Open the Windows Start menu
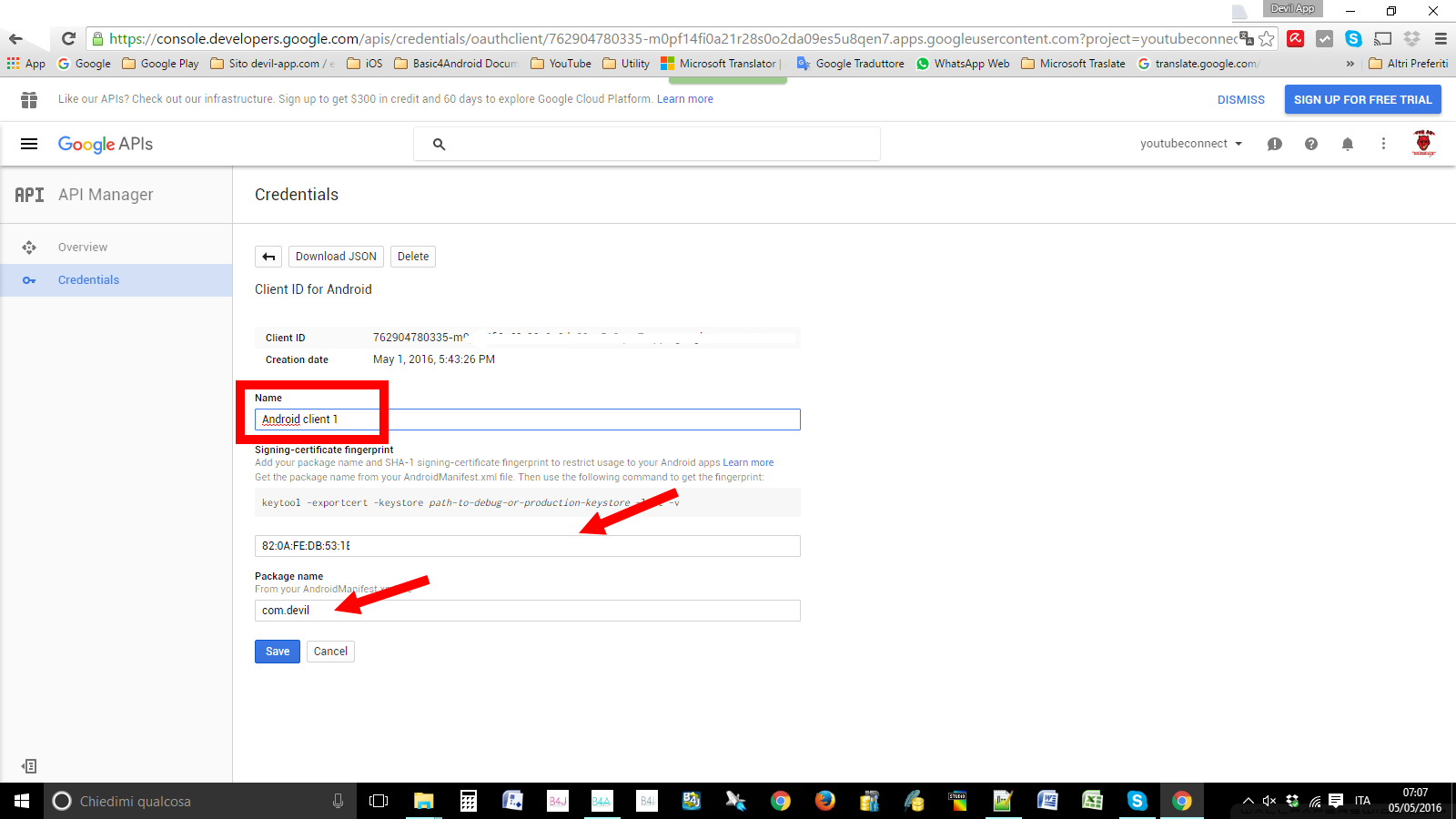Screen dimensions: 1456x819 point(22,801)
